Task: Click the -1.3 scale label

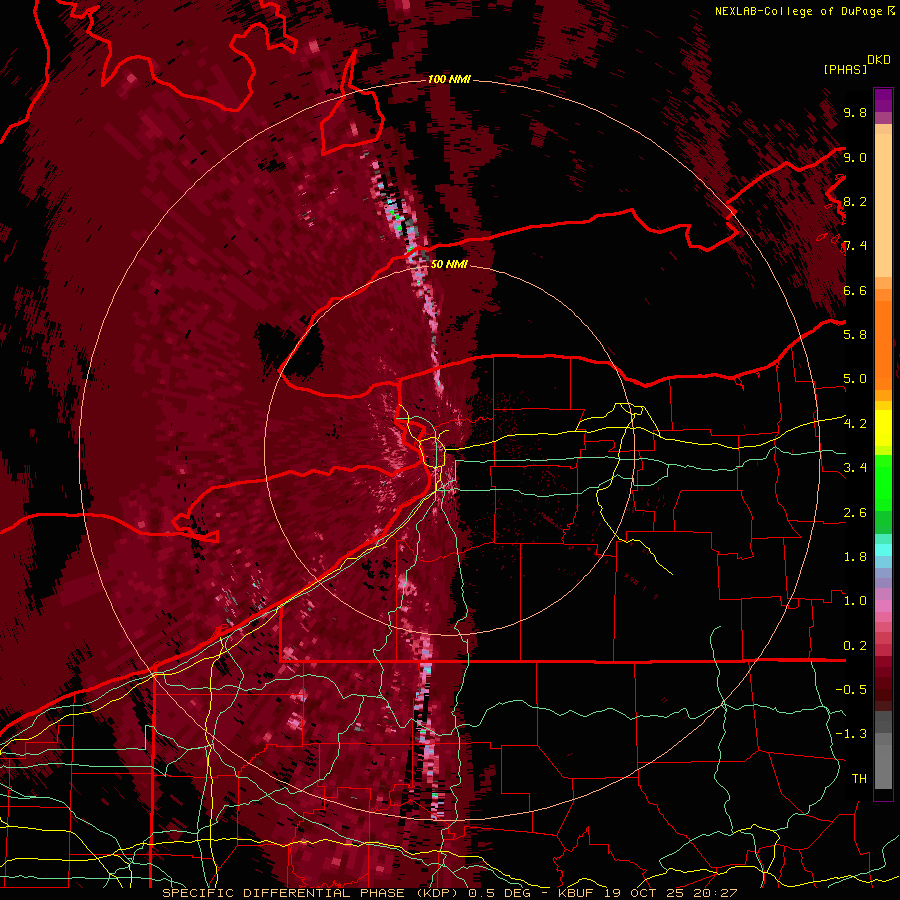Action: [x=851, y=734]
